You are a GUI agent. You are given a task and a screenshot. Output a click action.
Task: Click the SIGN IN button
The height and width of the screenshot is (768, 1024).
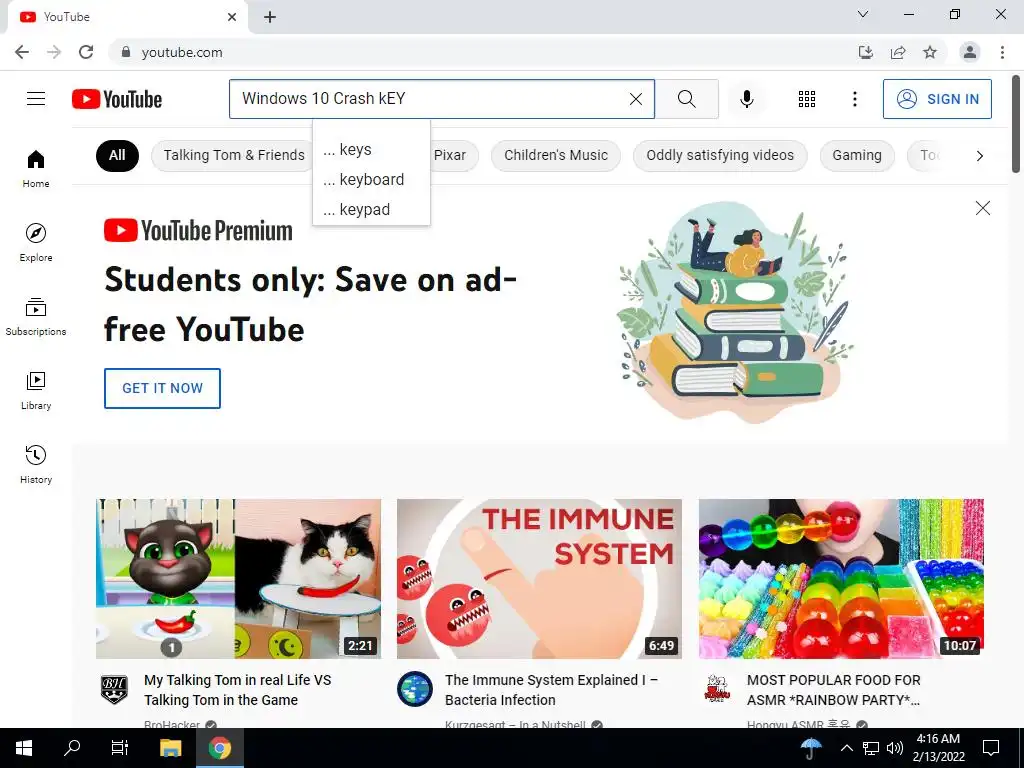[937, 99]
